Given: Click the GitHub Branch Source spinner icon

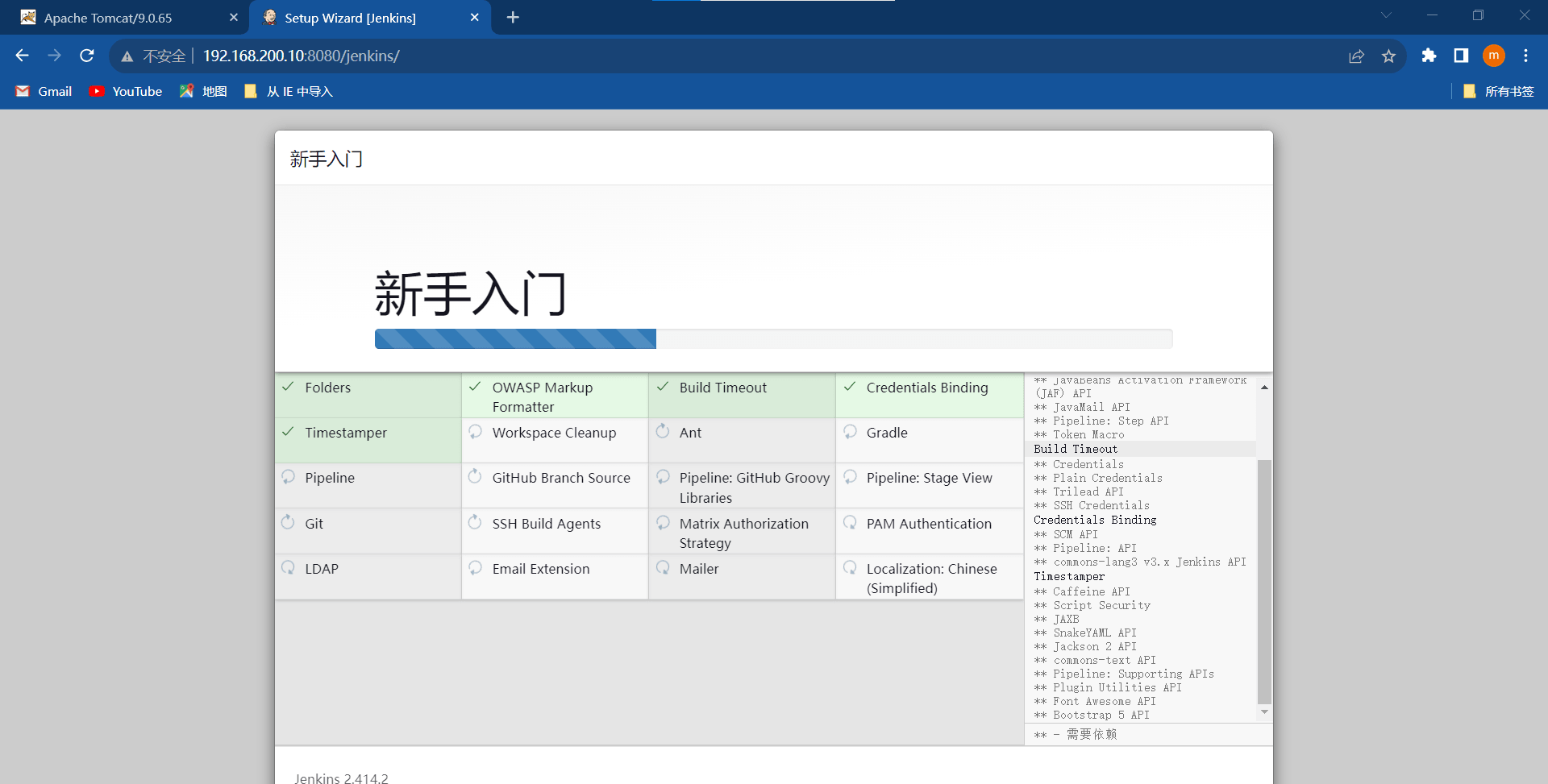Looking at the screenshot, I should [x=475, y=477].
